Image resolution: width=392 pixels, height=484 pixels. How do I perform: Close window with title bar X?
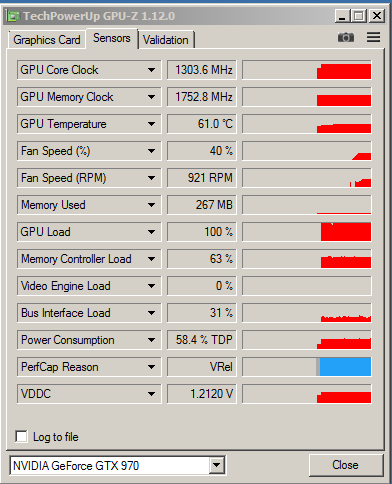point(377,16)
